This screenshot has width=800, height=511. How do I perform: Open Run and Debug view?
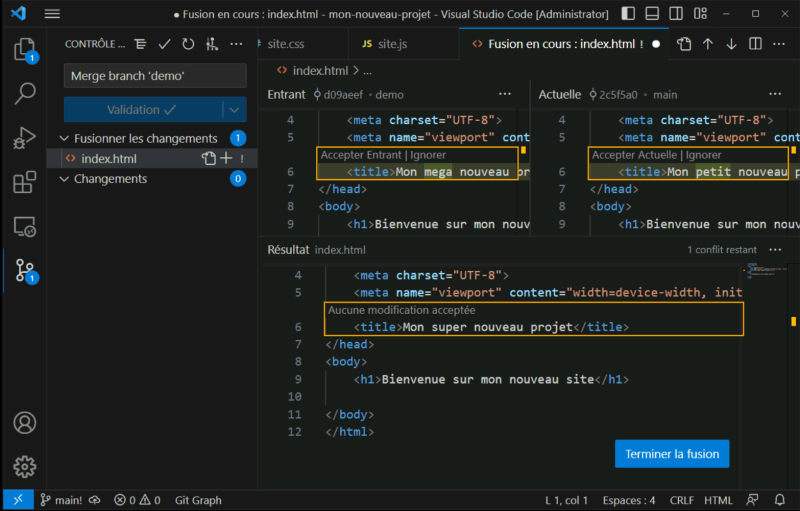coord(24,138)
